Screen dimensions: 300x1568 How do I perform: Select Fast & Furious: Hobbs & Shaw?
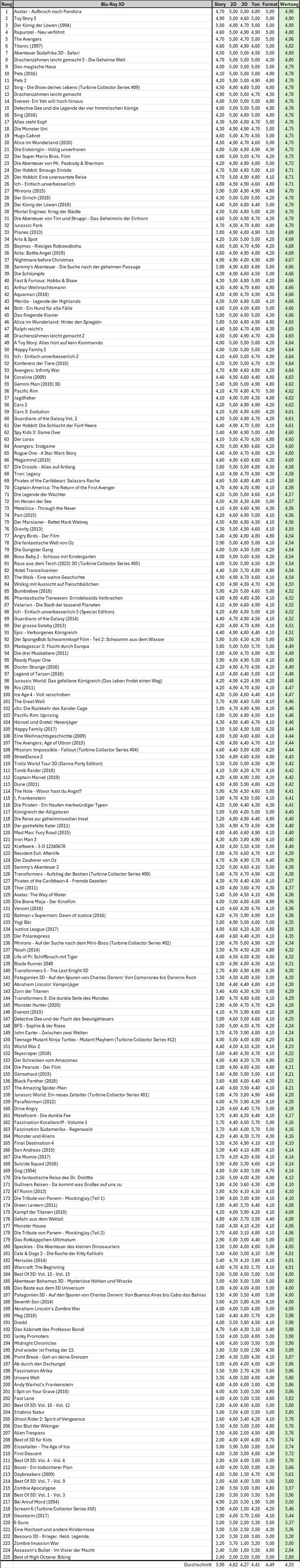(x=46, y=281)
